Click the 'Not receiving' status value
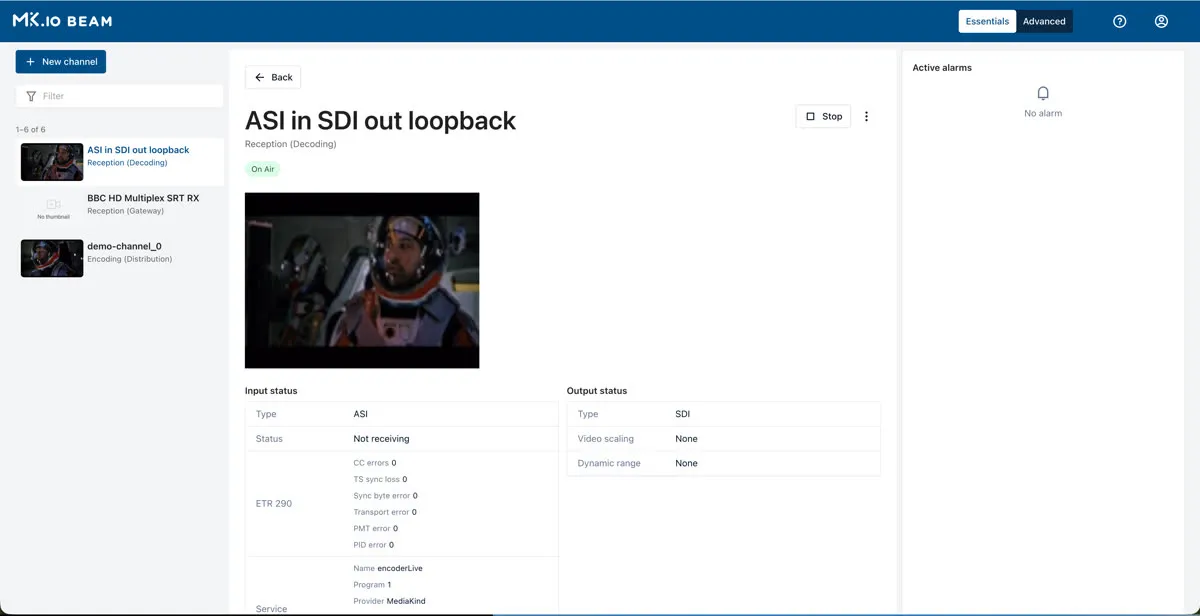The height and width of the screenshot is (616, 1200). point(381,438)
